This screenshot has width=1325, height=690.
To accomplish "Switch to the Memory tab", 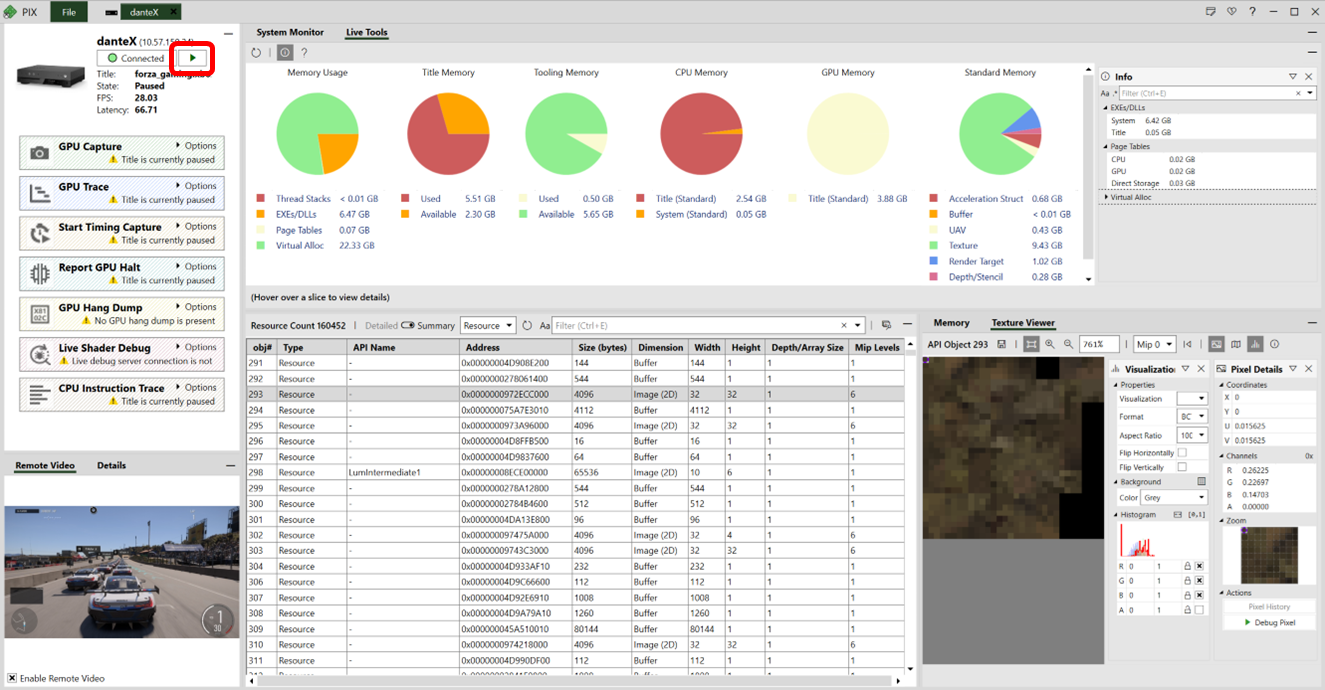I will tap(951, 323).
